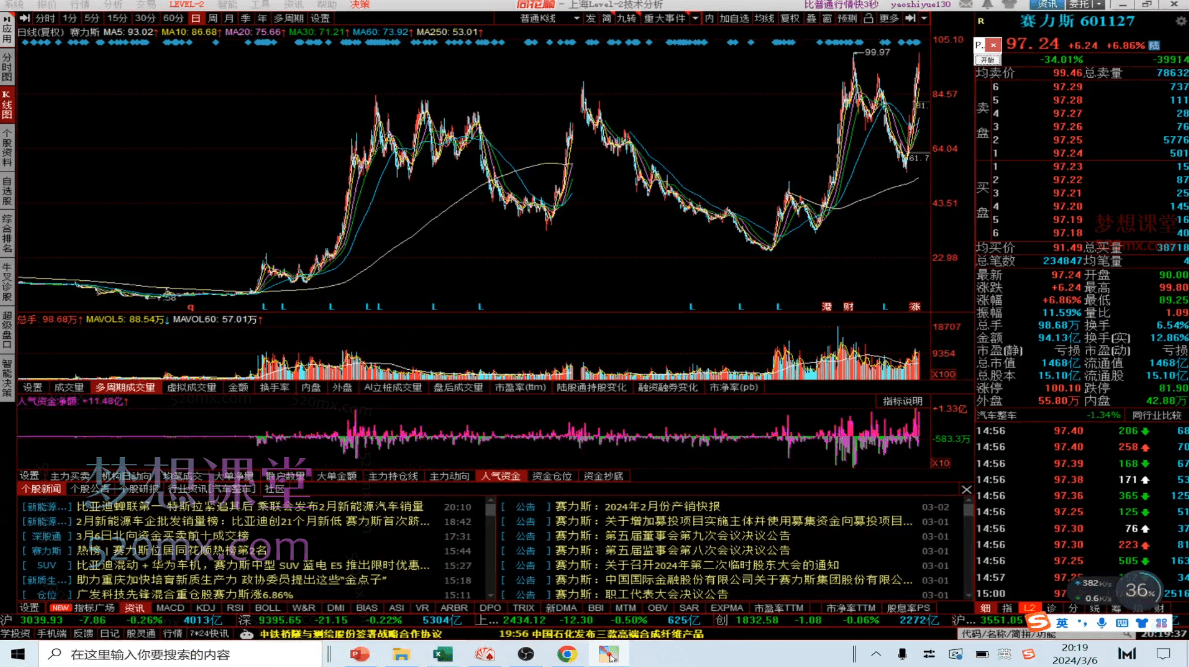Screen dimensions: 1189x667
Task: Select the MACD indicator tab
Action: [x=170, y=607]
